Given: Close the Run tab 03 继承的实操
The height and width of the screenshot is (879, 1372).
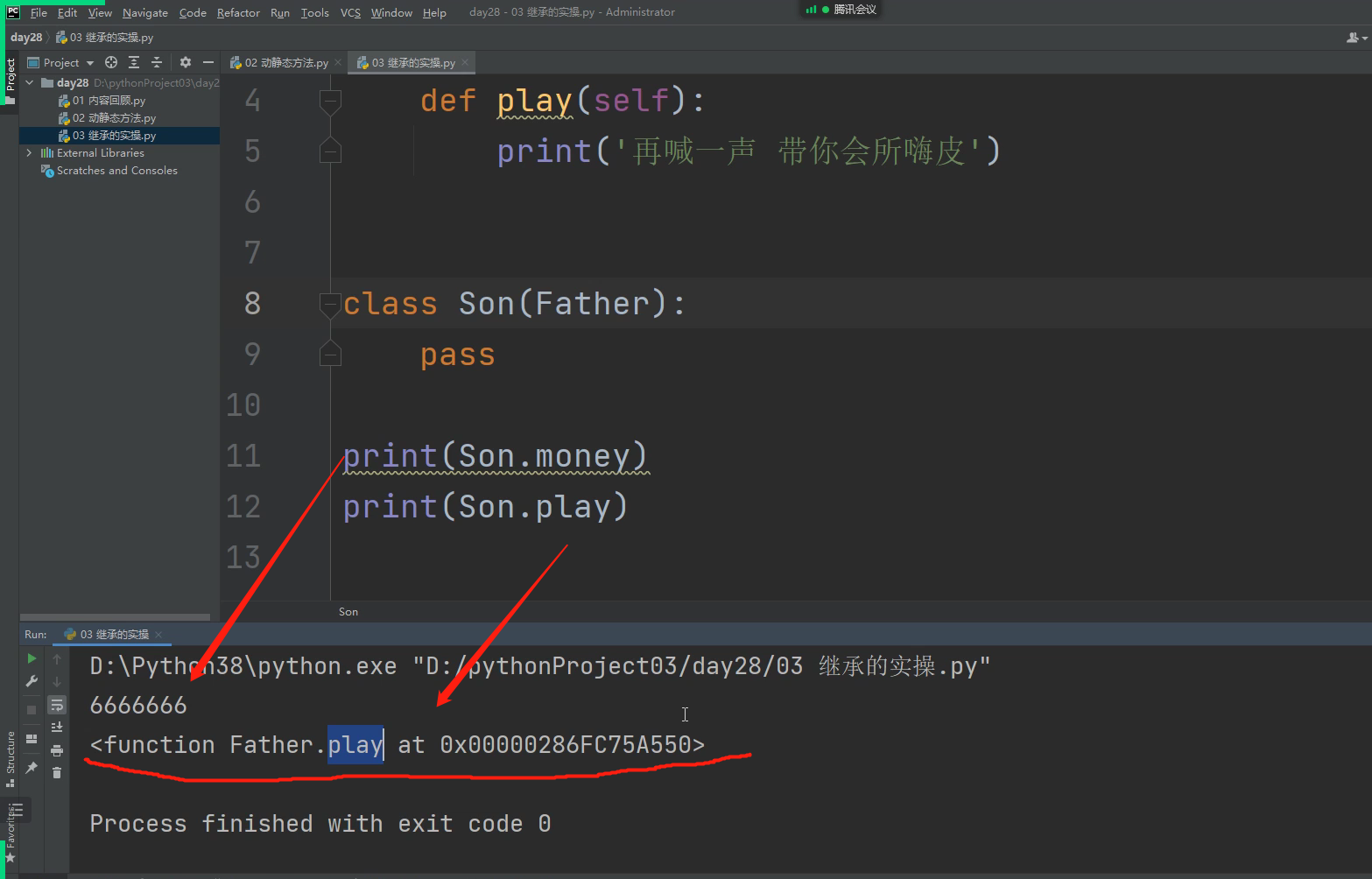Looking at the screenshot, I should 158,635.
